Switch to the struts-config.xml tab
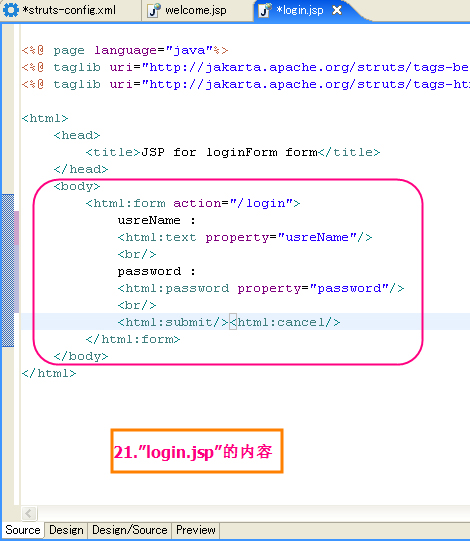470x541 pixels. [x=69, y=10]
